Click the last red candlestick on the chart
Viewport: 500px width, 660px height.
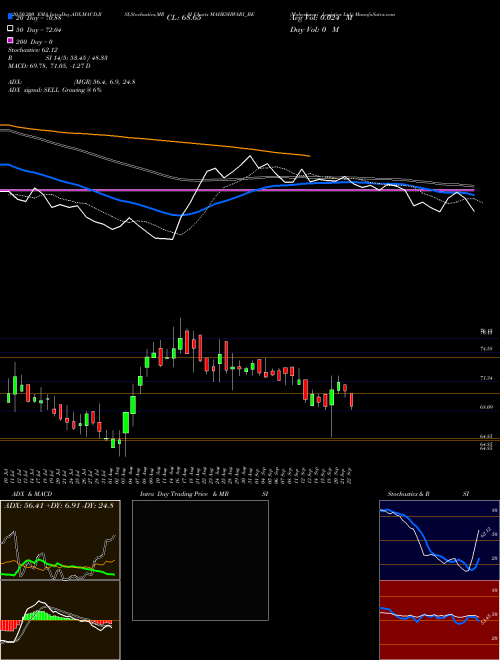351,400
